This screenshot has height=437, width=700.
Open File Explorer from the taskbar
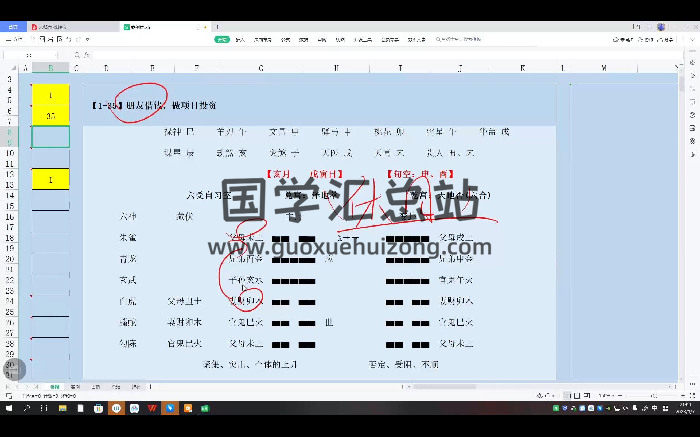click(62, 408)
